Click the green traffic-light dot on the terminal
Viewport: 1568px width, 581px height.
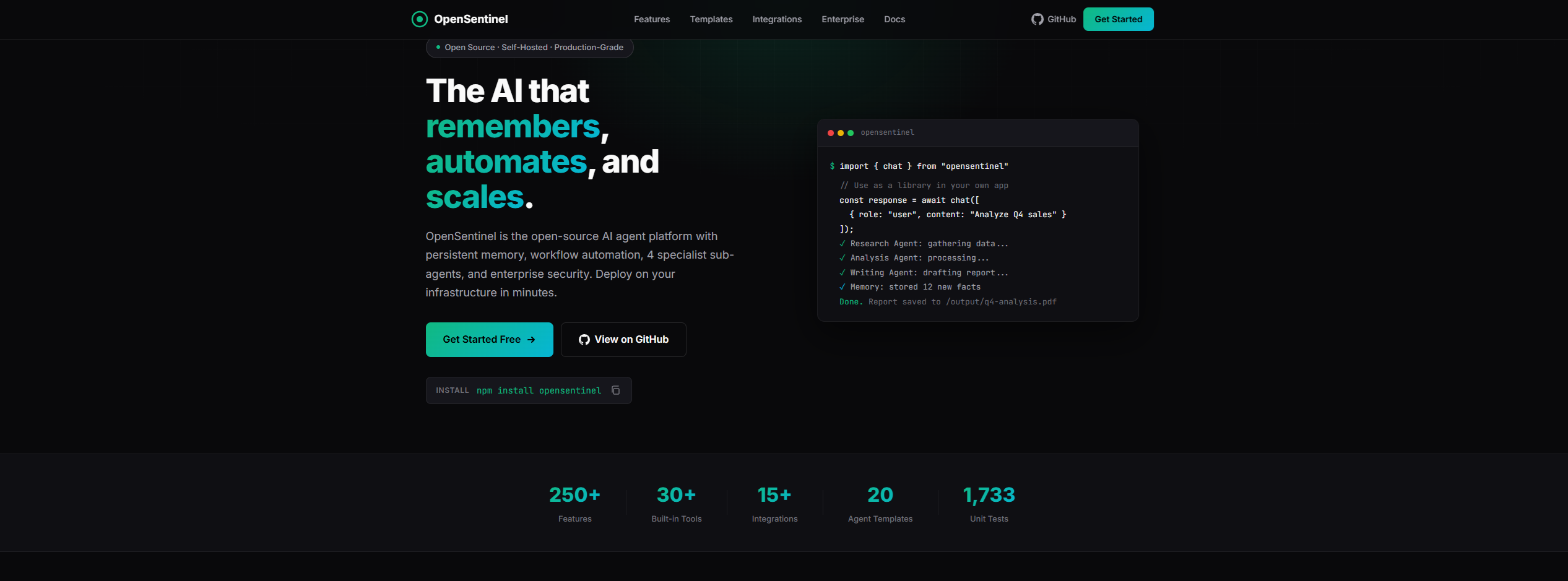[851, 132]
